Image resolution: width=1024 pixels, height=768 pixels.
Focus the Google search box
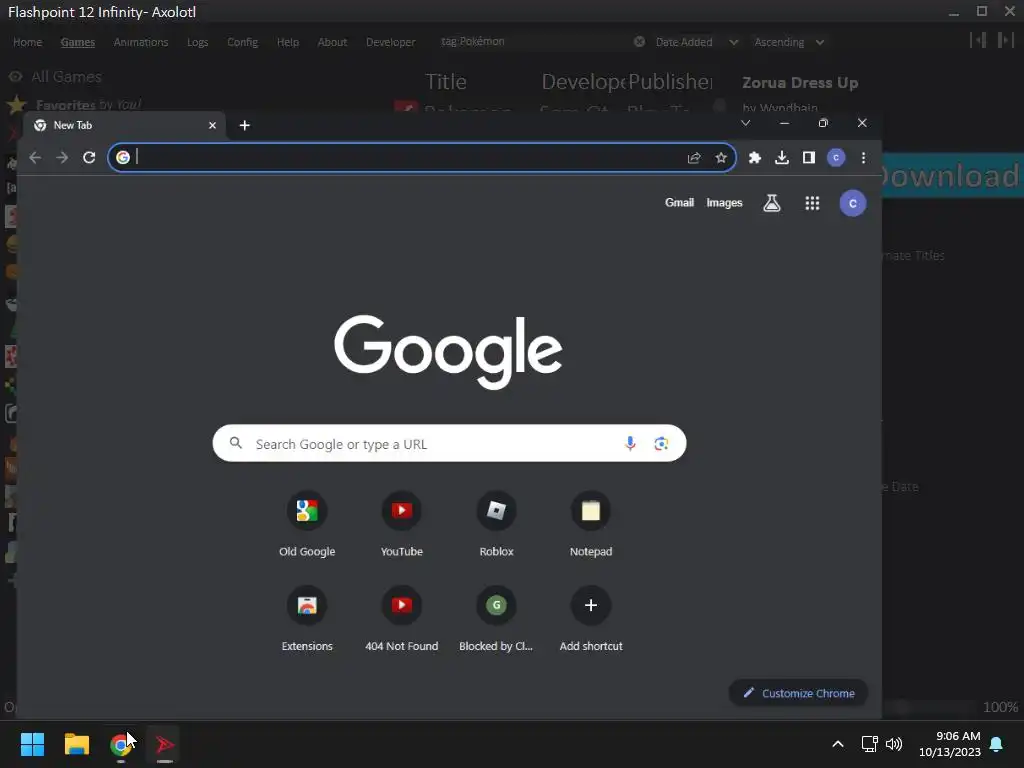(449, 443)
